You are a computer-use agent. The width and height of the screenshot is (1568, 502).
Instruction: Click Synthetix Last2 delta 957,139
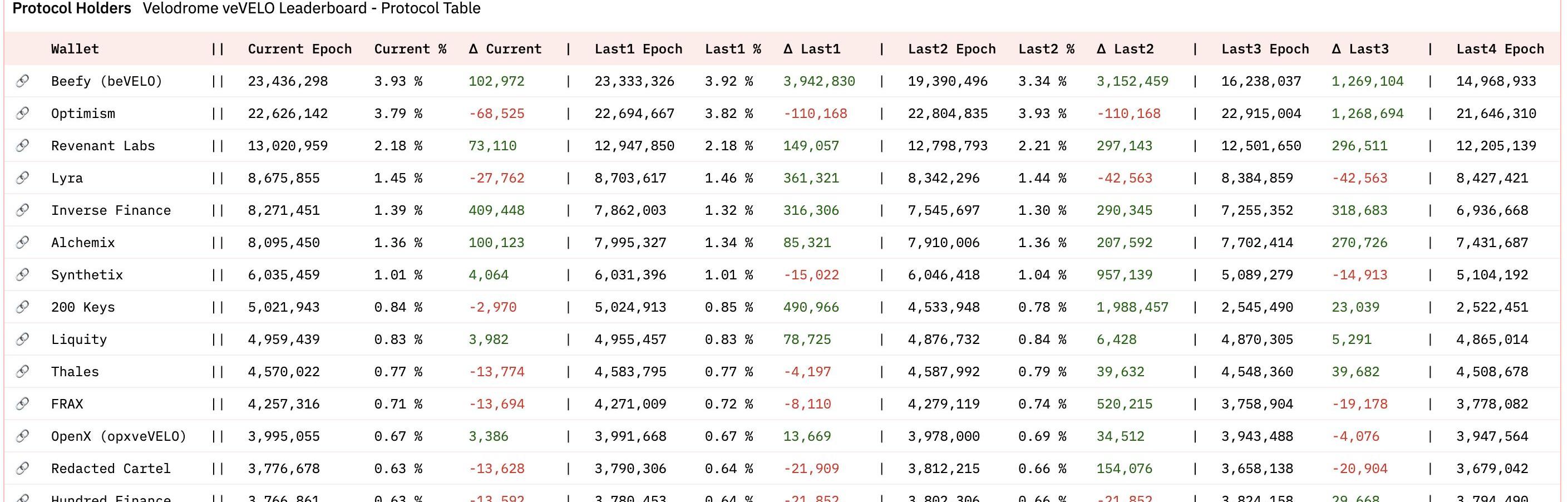1125,274
